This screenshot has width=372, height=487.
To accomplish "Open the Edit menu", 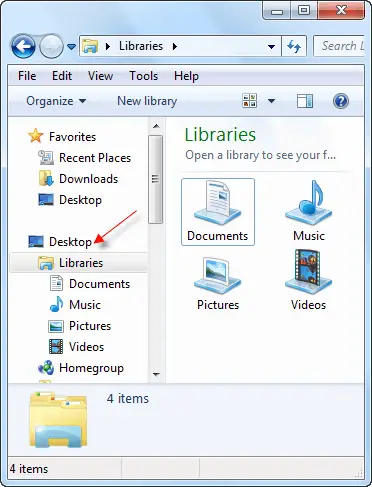I will [62, 76].
